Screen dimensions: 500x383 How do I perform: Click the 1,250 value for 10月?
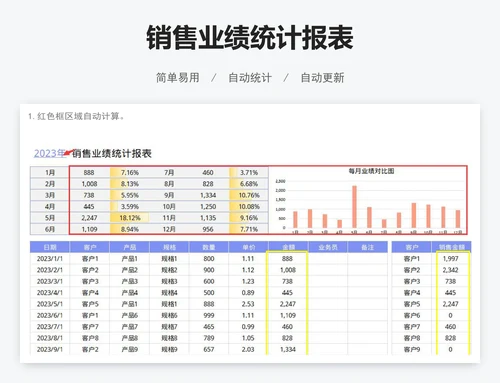[208, 206]
